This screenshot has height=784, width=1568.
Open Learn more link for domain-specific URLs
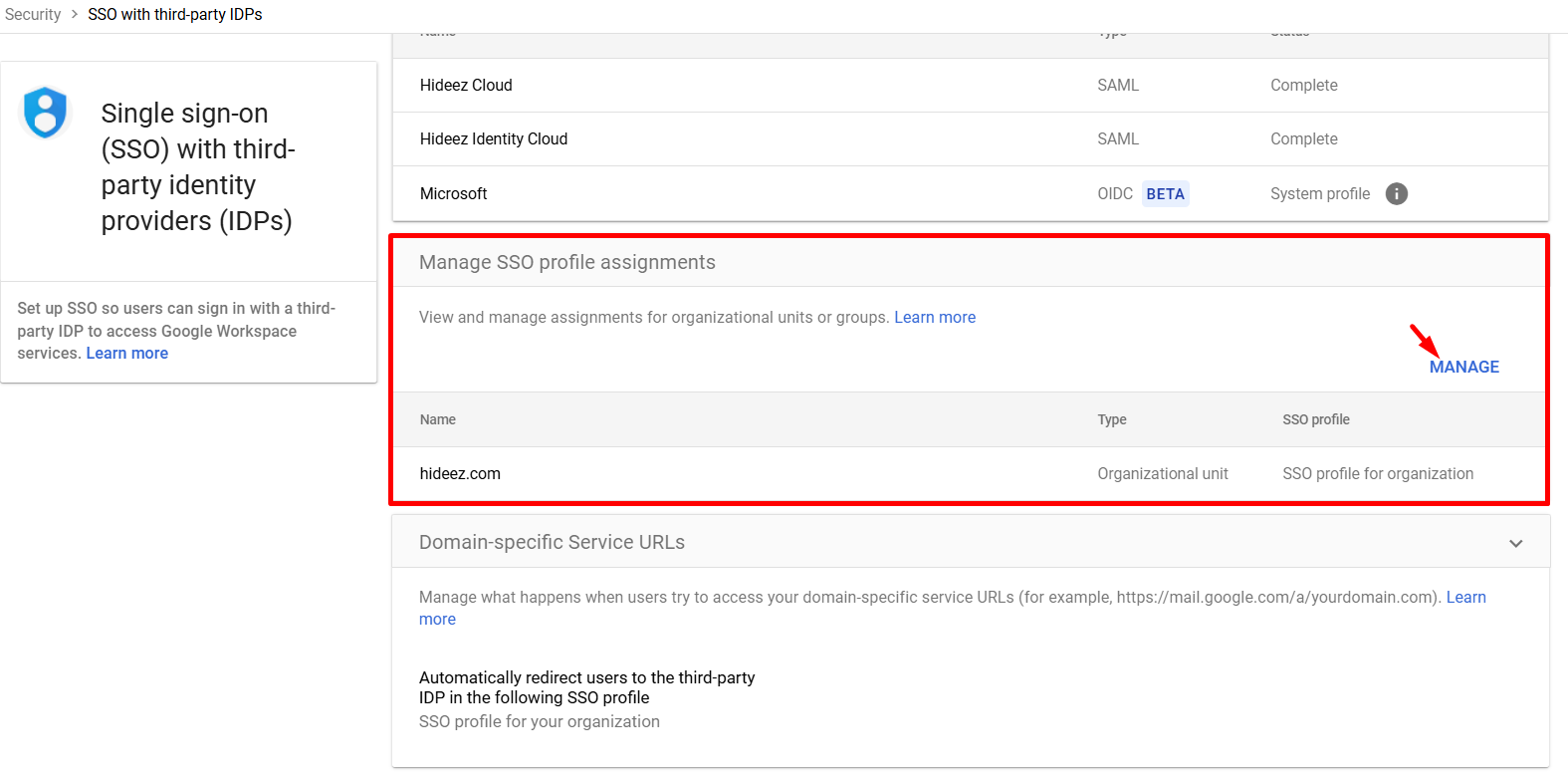tap(1465, 598)
